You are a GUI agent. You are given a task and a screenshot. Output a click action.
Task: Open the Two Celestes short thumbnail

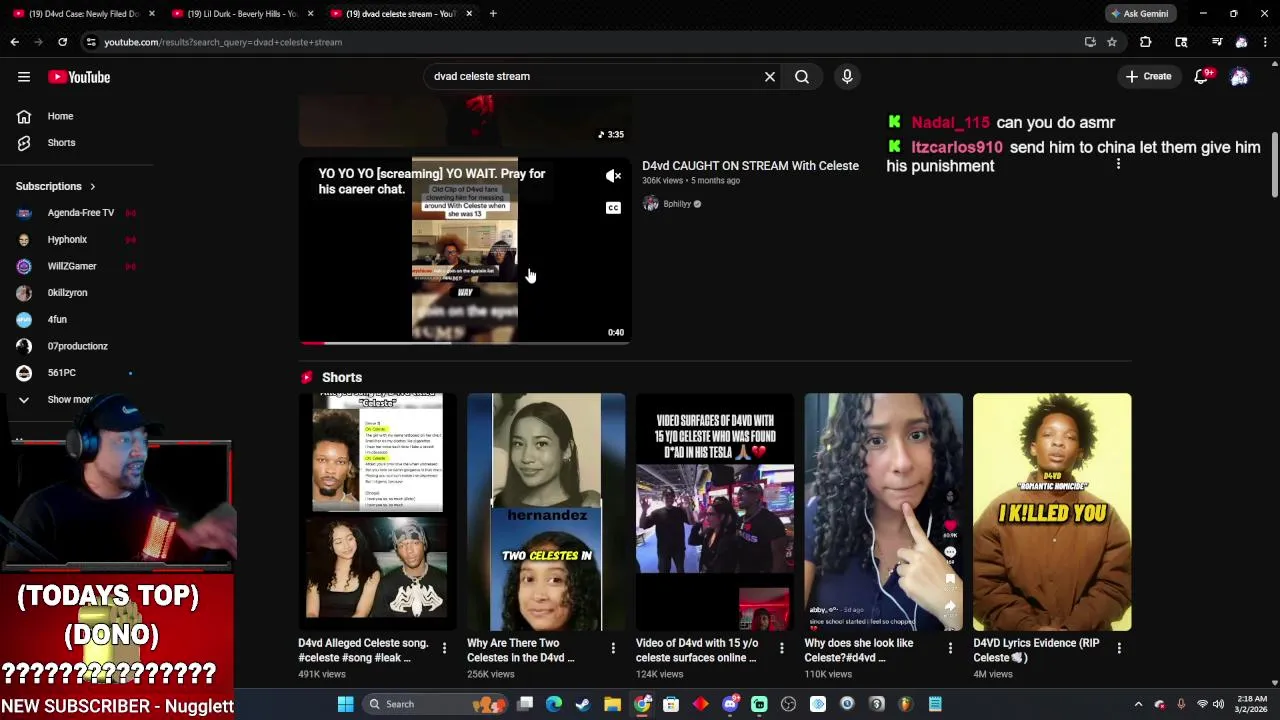546,512
